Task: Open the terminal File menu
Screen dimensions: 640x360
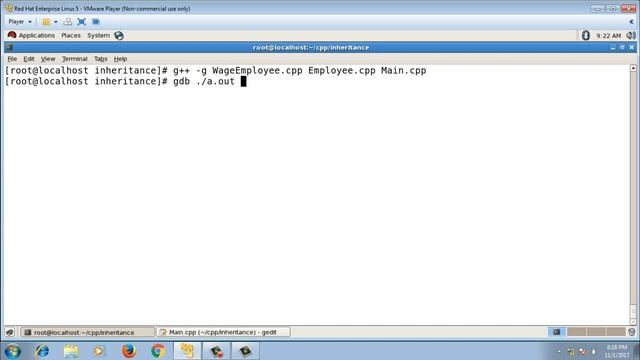Action: (12, 59)
